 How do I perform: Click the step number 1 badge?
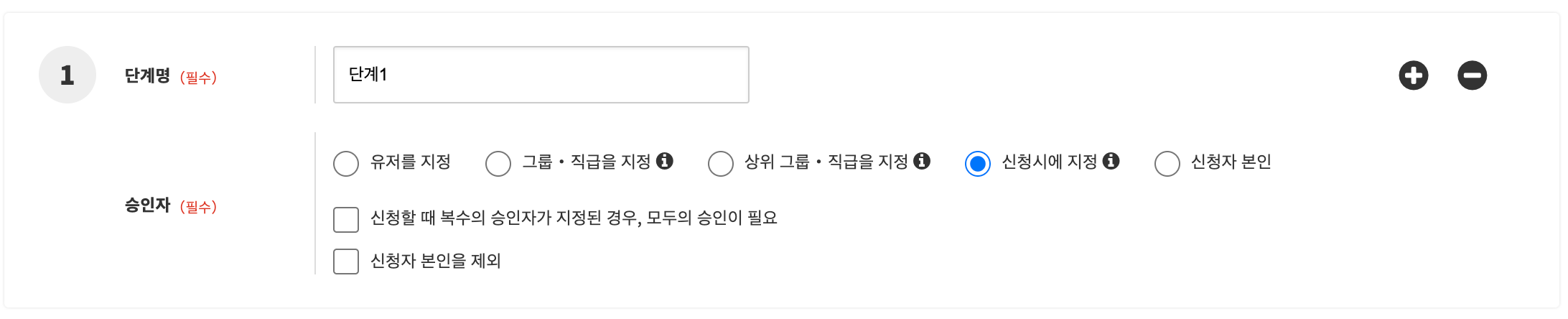pos(67,75)
